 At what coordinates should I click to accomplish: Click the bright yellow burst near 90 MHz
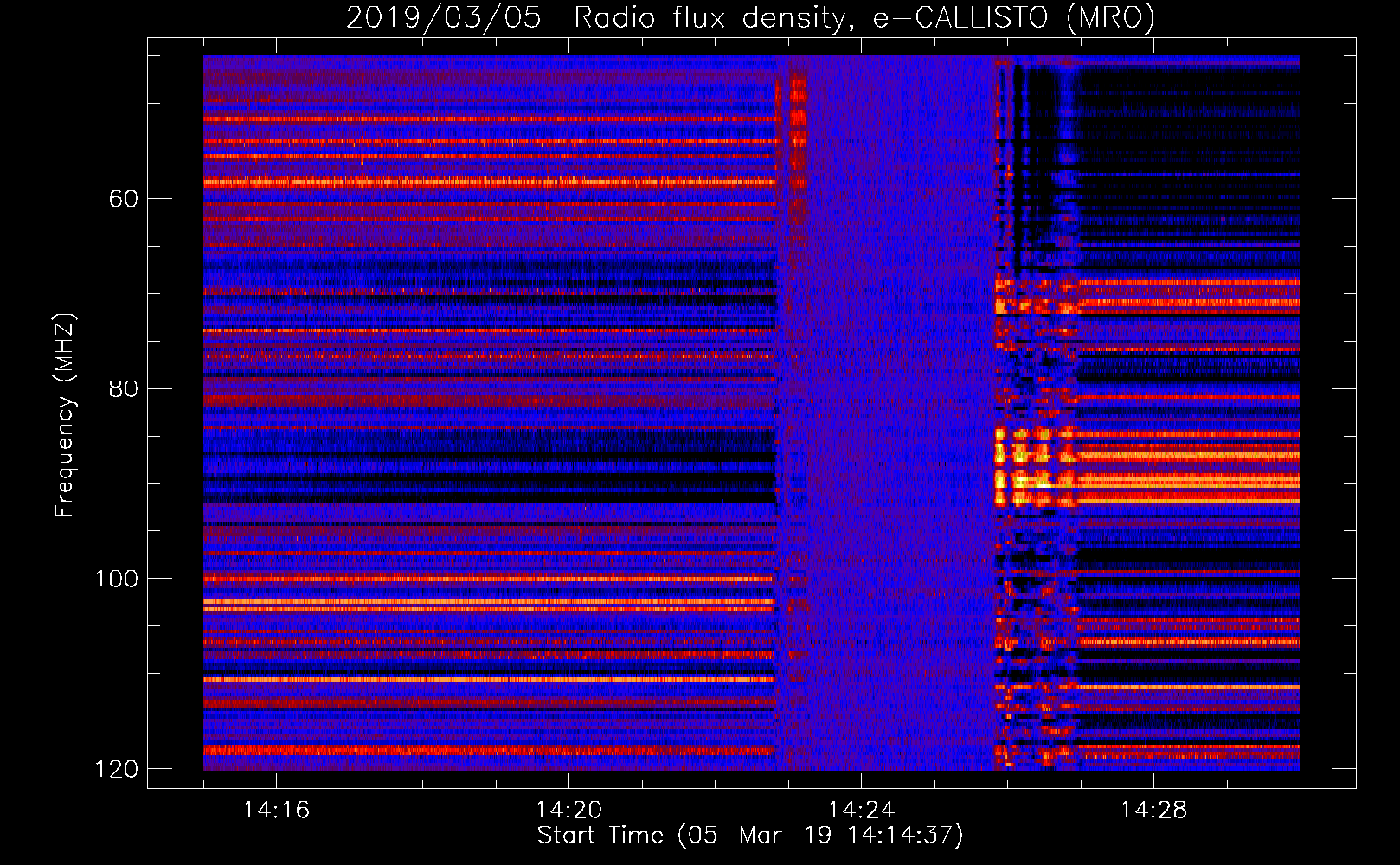tap(1035, 467)
